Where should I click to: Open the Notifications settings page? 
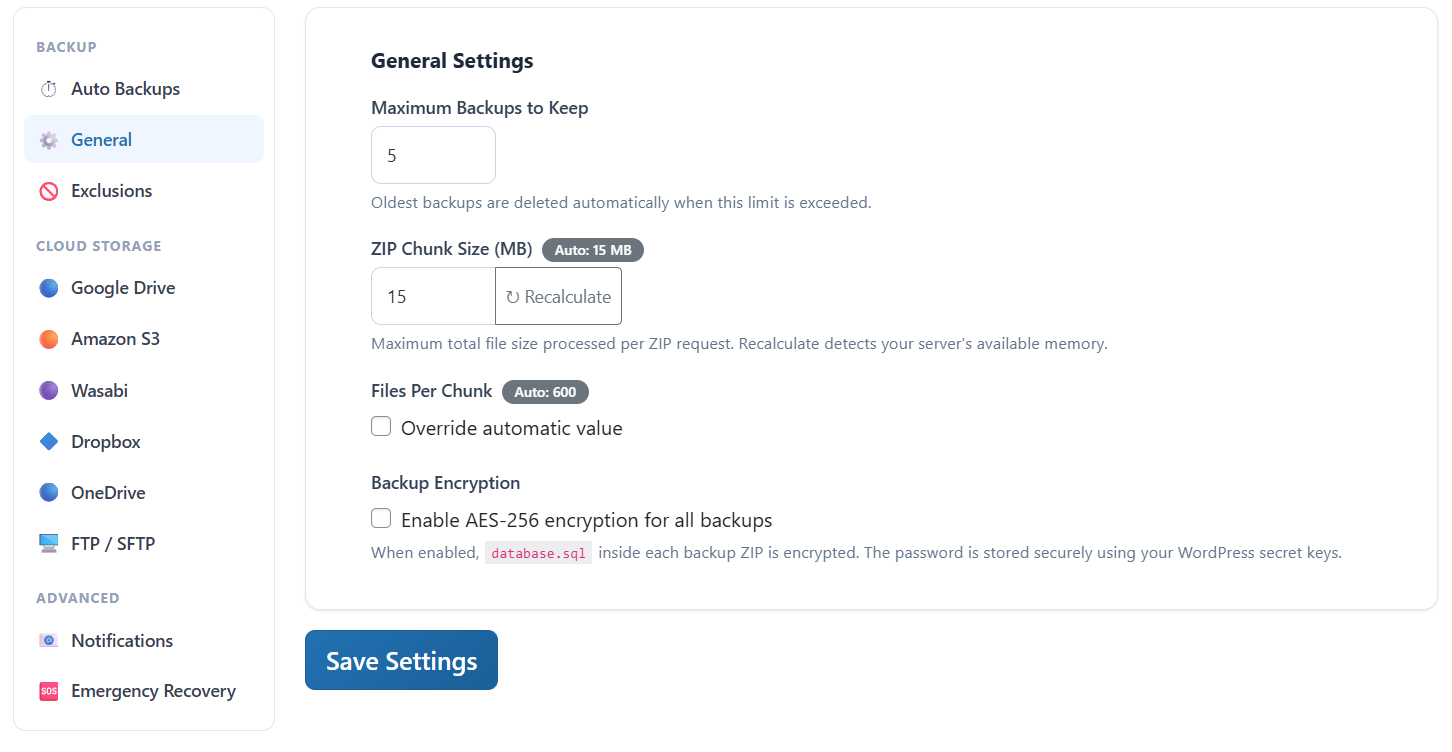[144, 641]
